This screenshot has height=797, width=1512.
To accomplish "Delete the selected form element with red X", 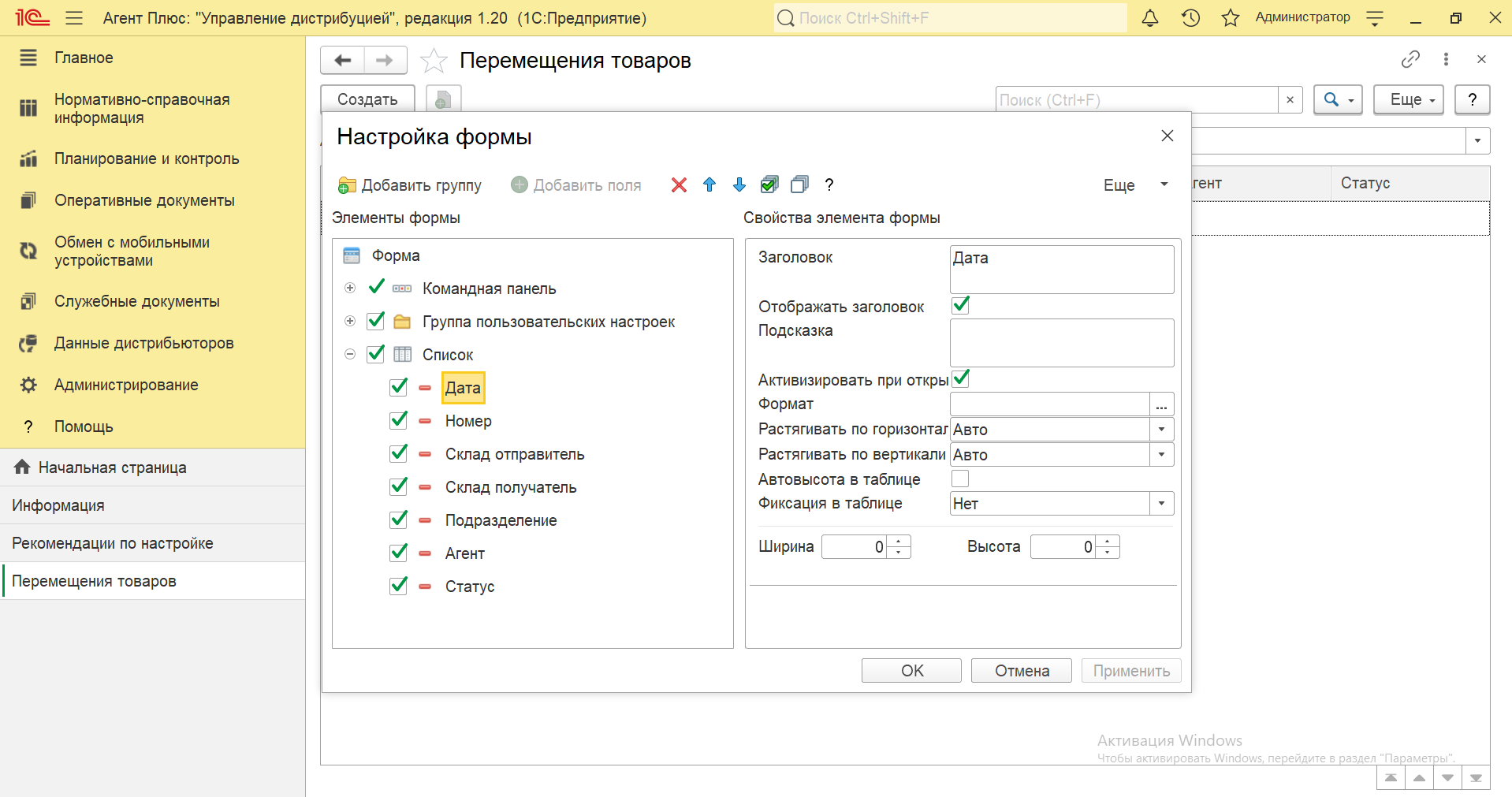I will pyautogui.click(x=679, y=184).
